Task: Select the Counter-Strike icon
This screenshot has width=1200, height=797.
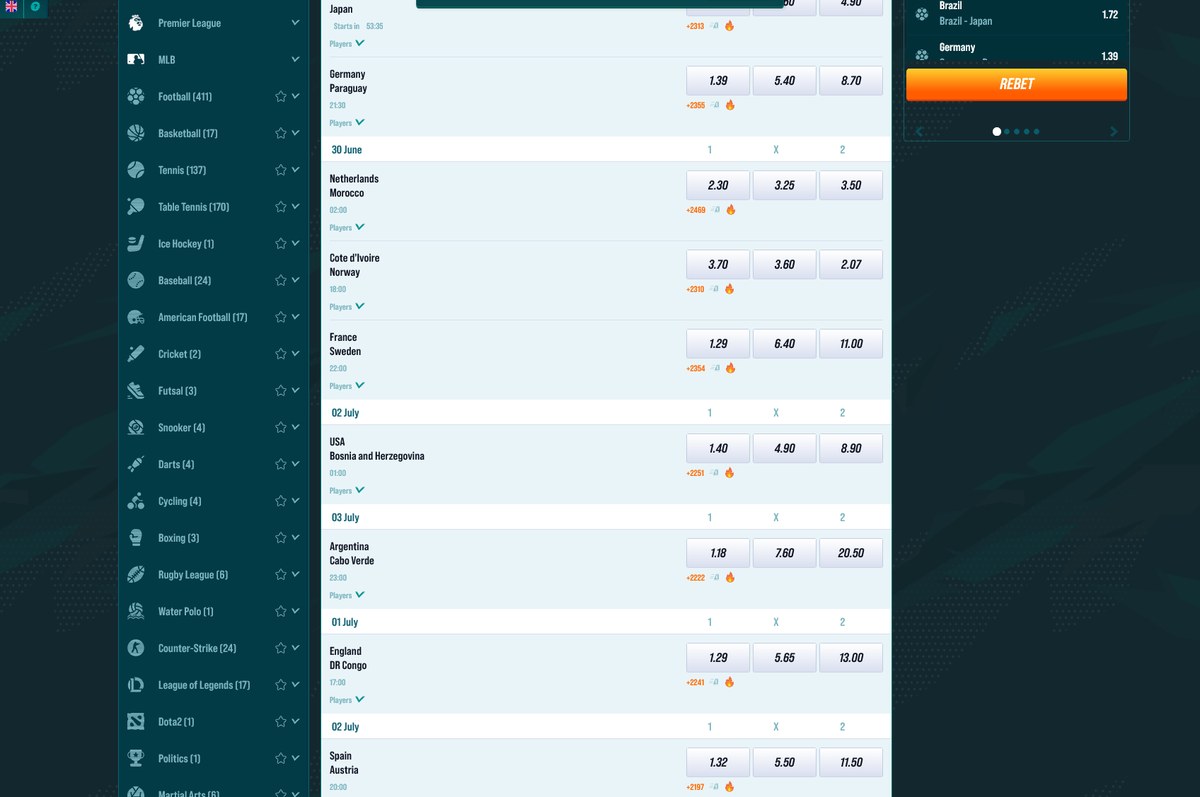Action: (136, 648)
